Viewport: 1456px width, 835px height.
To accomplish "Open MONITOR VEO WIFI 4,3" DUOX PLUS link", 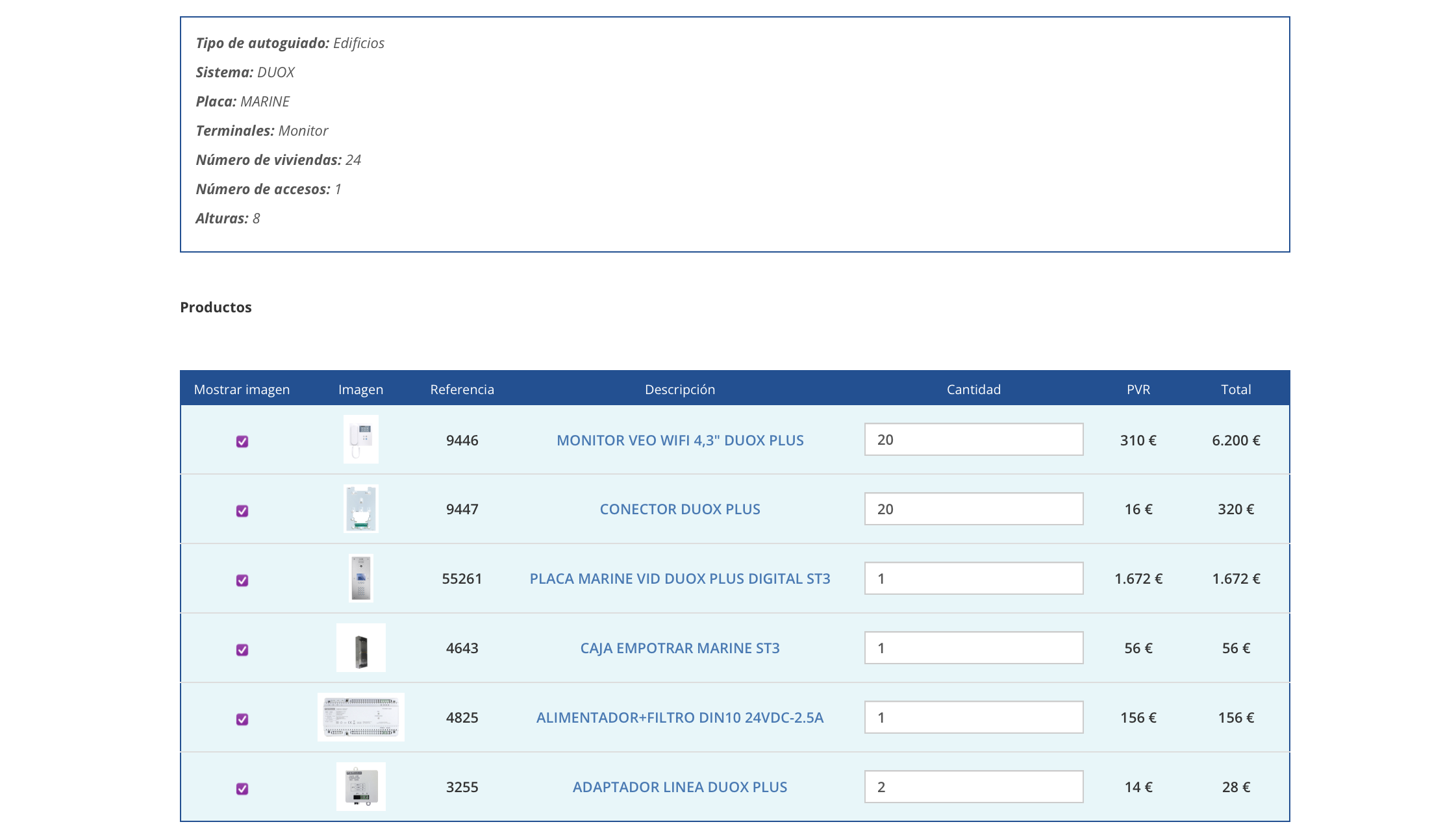I will (x=680, y=440).
